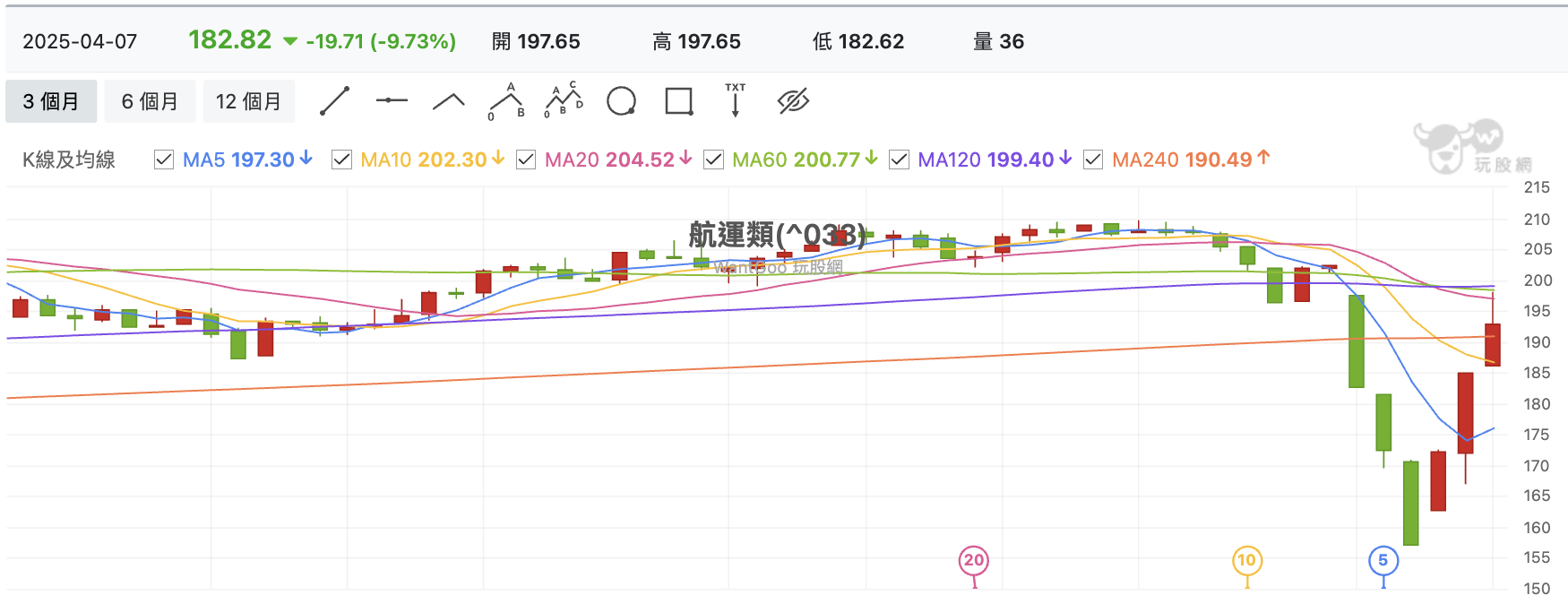
Task: Select the rectangle drawing tool
Action: [x=679, y=101]
